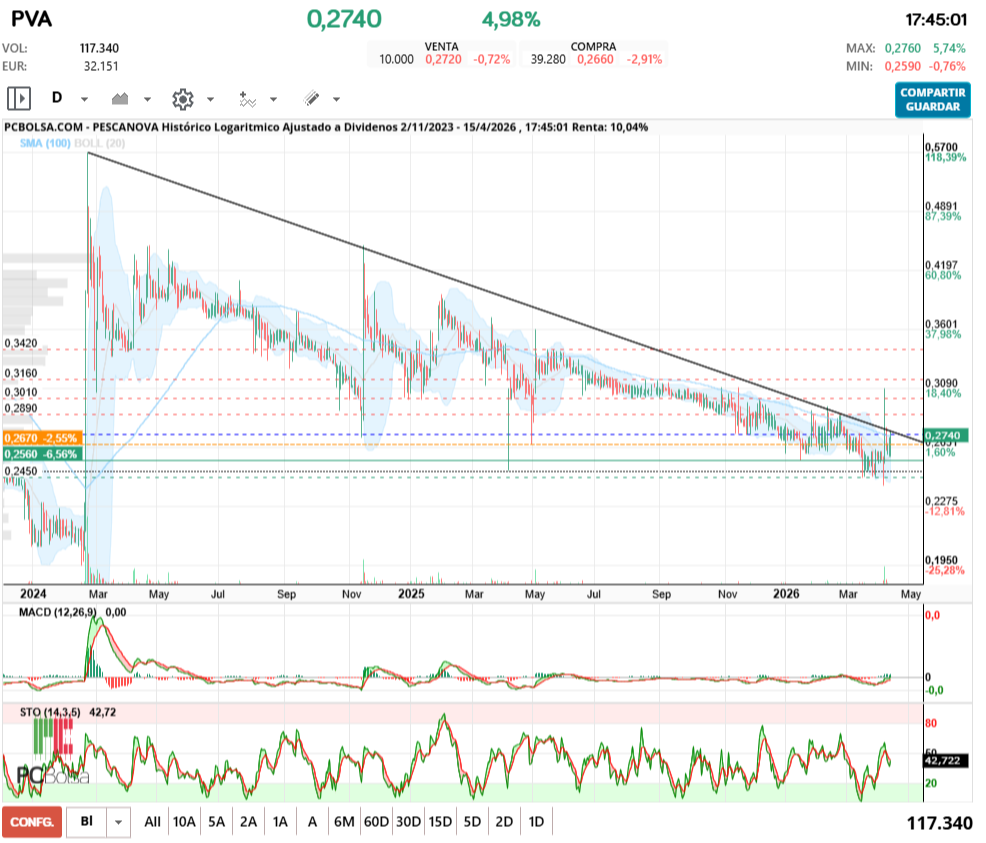Select the 2D time range
The image size is (986, 843).
coord(504,822)
